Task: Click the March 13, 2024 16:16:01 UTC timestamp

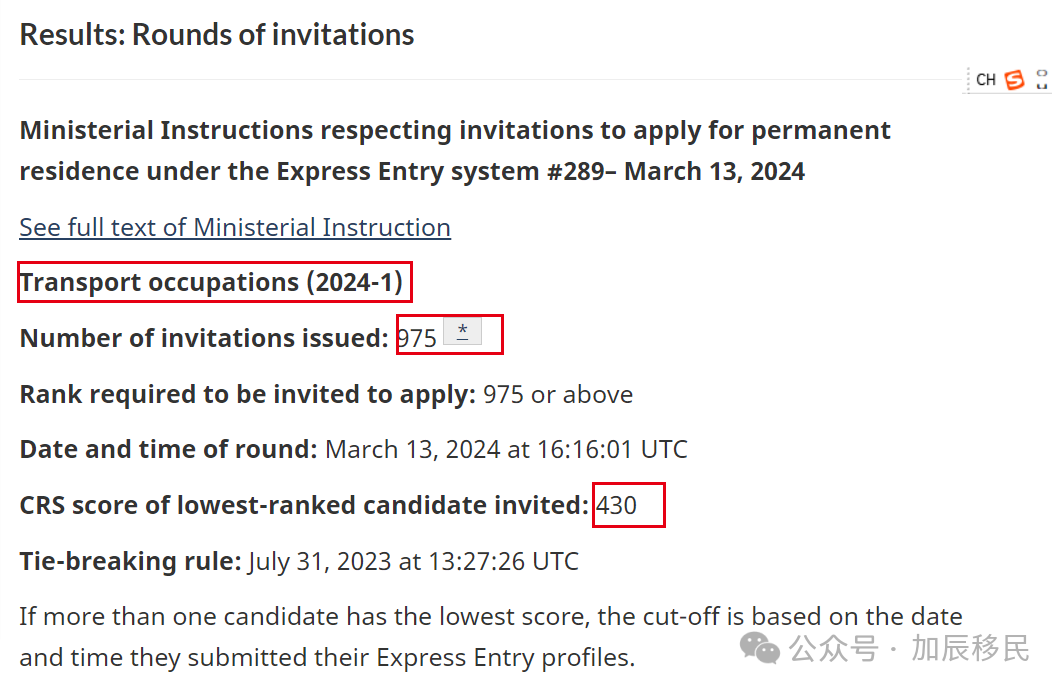Action: [x=506, y=450]
